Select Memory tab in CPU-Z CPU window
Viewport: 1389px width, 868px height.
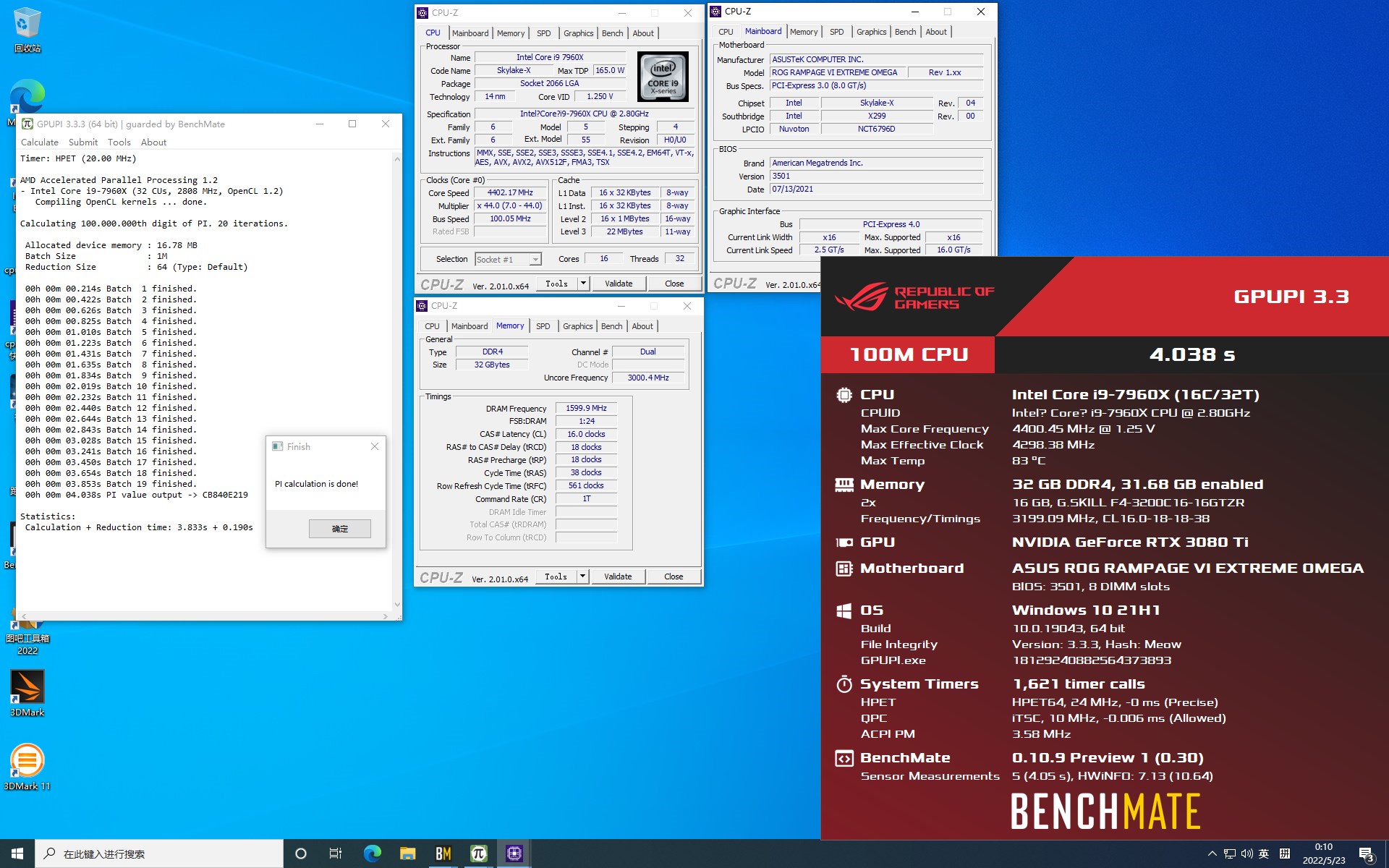click(511, 33)
